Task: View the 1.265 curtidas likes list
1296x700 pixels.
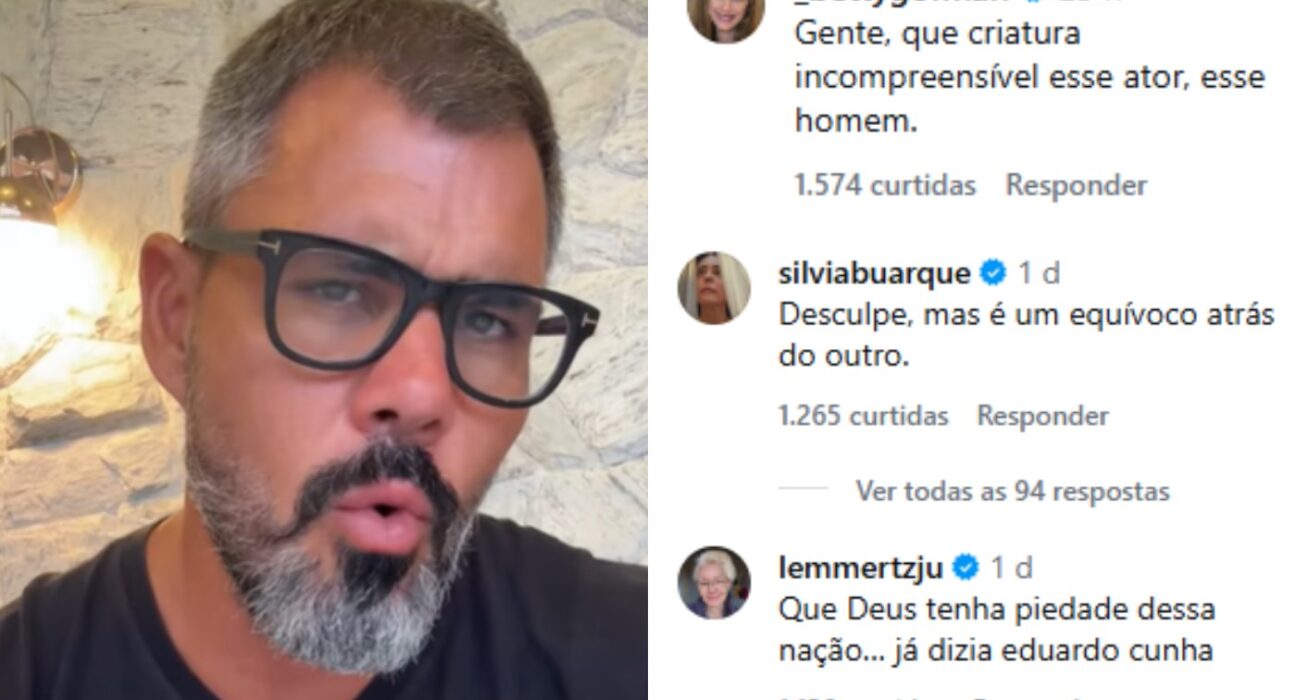Action: click(863, 415)
